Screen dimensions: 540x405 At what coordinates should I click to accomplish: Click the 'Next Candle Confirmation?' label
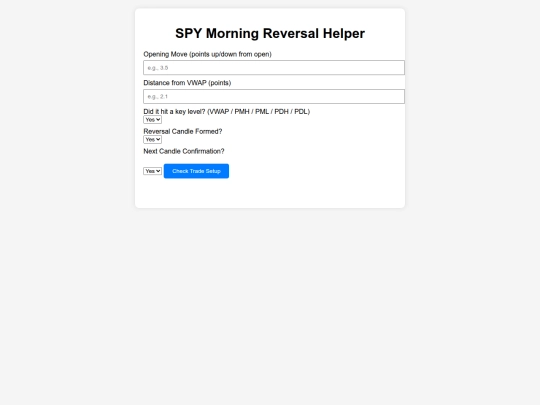pyautogui.click(x=184, y=151)
